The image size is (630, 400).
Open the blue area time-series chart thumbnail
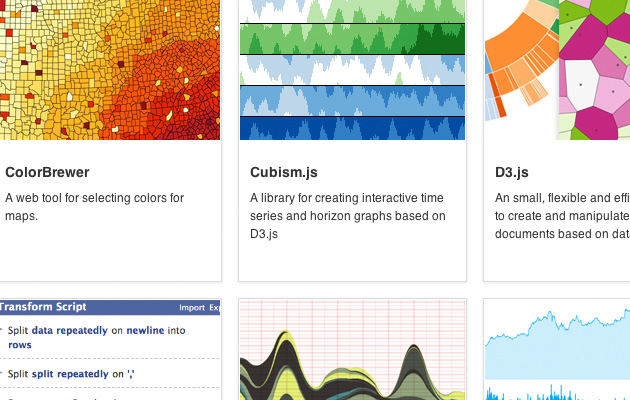tap(557, 350)
